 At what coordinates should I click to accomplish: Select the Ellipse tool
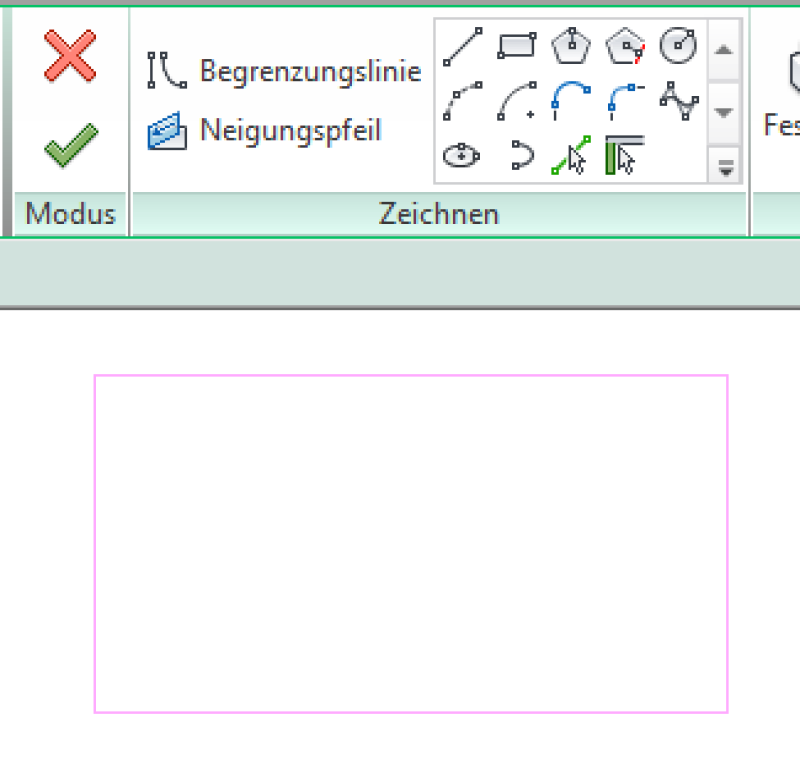pos(462,155)
